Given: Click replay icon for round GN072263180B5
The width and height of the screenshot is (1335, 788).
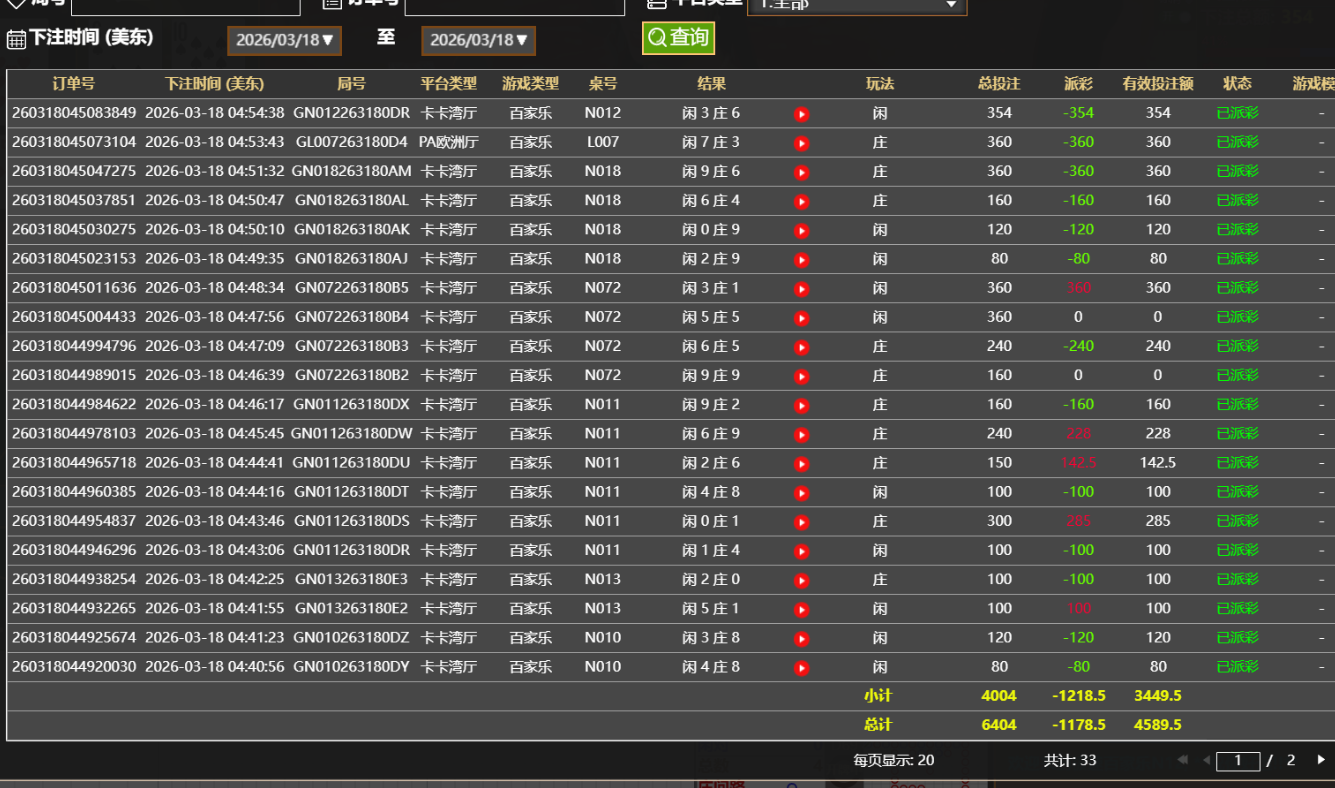Looking at the screenshot, I should (801, 289).
